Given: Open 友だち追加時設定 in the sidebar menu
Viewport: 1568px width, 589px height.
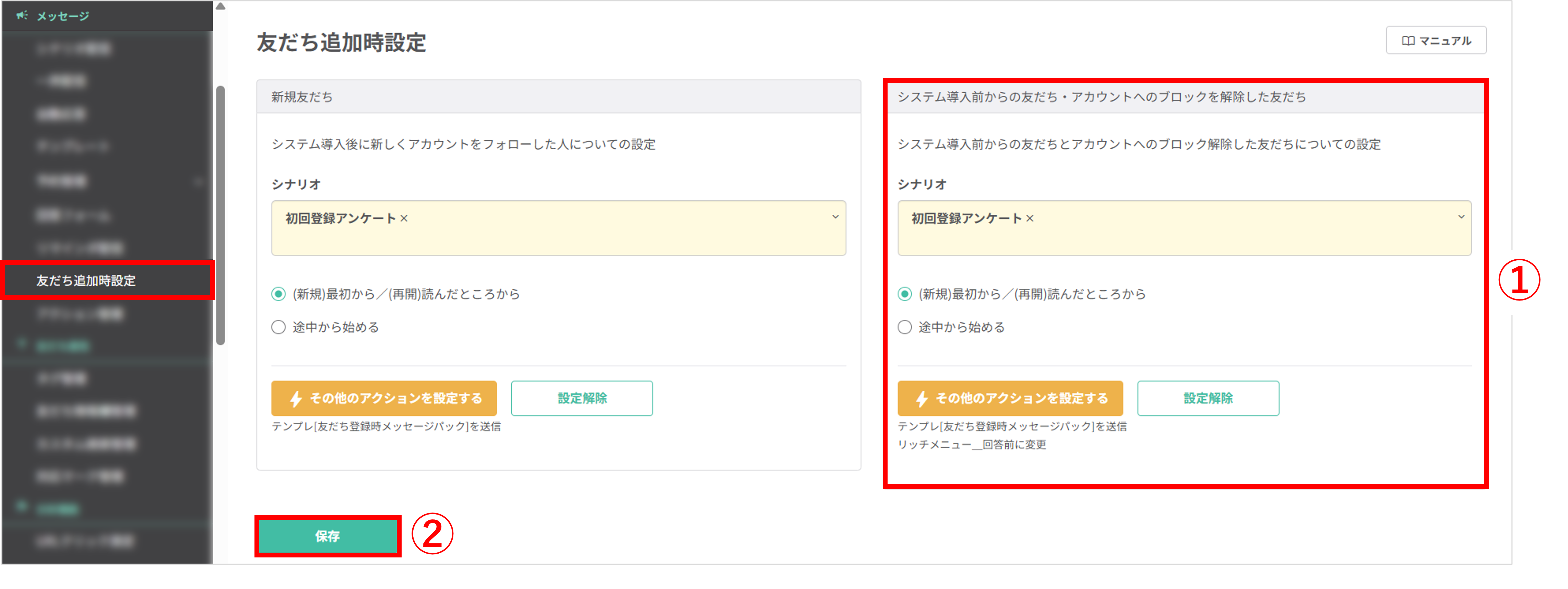Looking at the screenshot, I should 86,281.
